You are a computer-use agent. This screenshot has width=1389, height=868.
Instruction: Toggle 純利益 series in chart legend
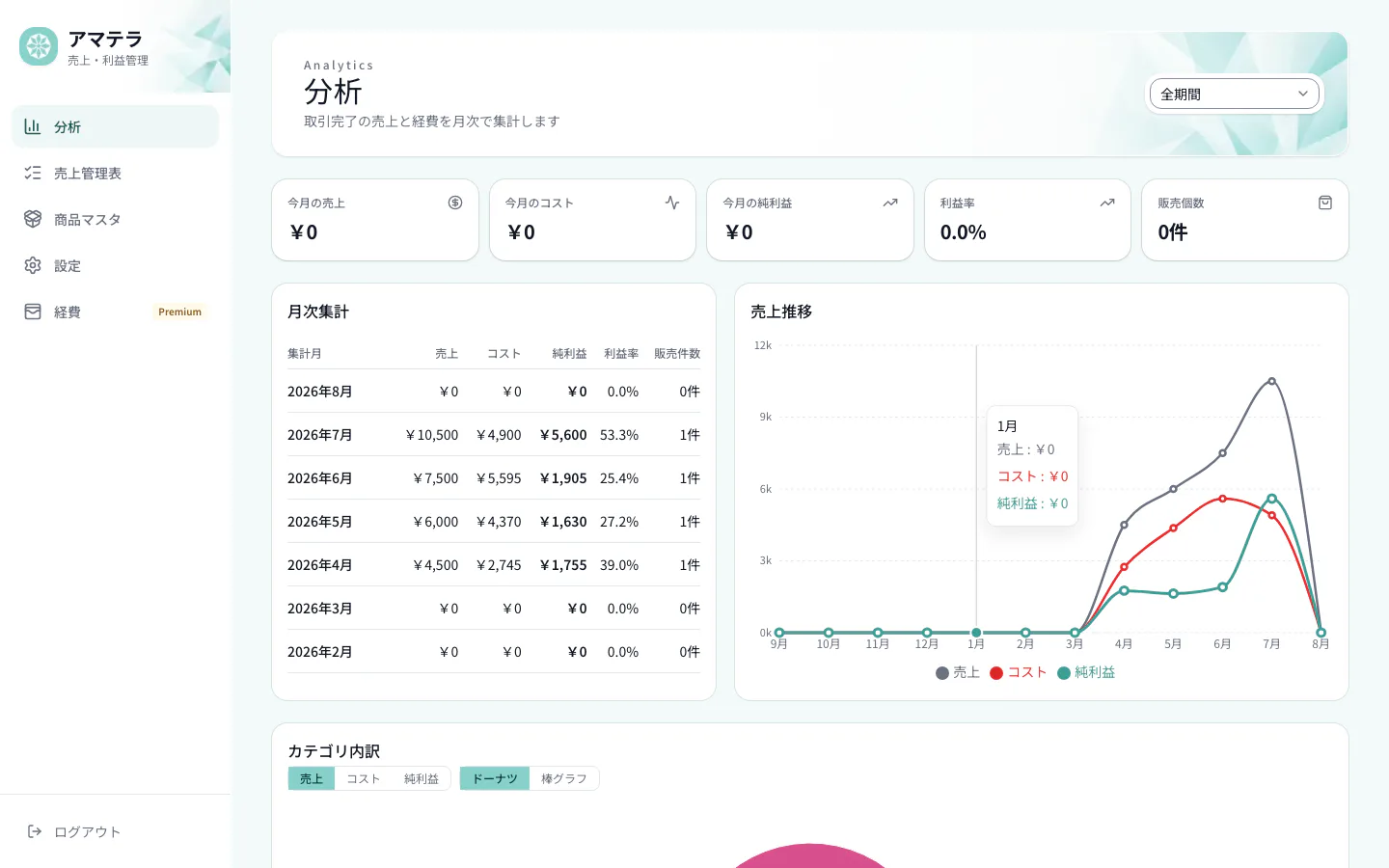tap(1086, 672)
